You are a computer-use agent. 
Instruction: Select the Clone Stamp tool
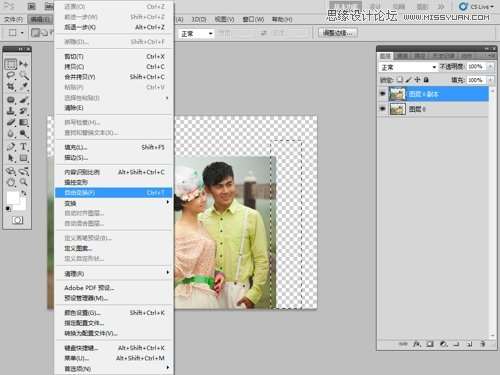coord(11,111)
